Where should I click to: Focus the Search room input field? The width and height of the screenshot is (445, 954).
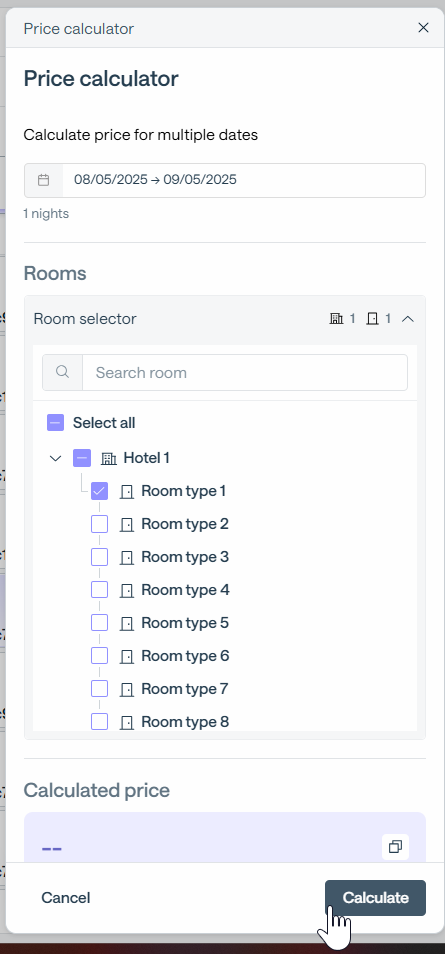tap(245, 372)
